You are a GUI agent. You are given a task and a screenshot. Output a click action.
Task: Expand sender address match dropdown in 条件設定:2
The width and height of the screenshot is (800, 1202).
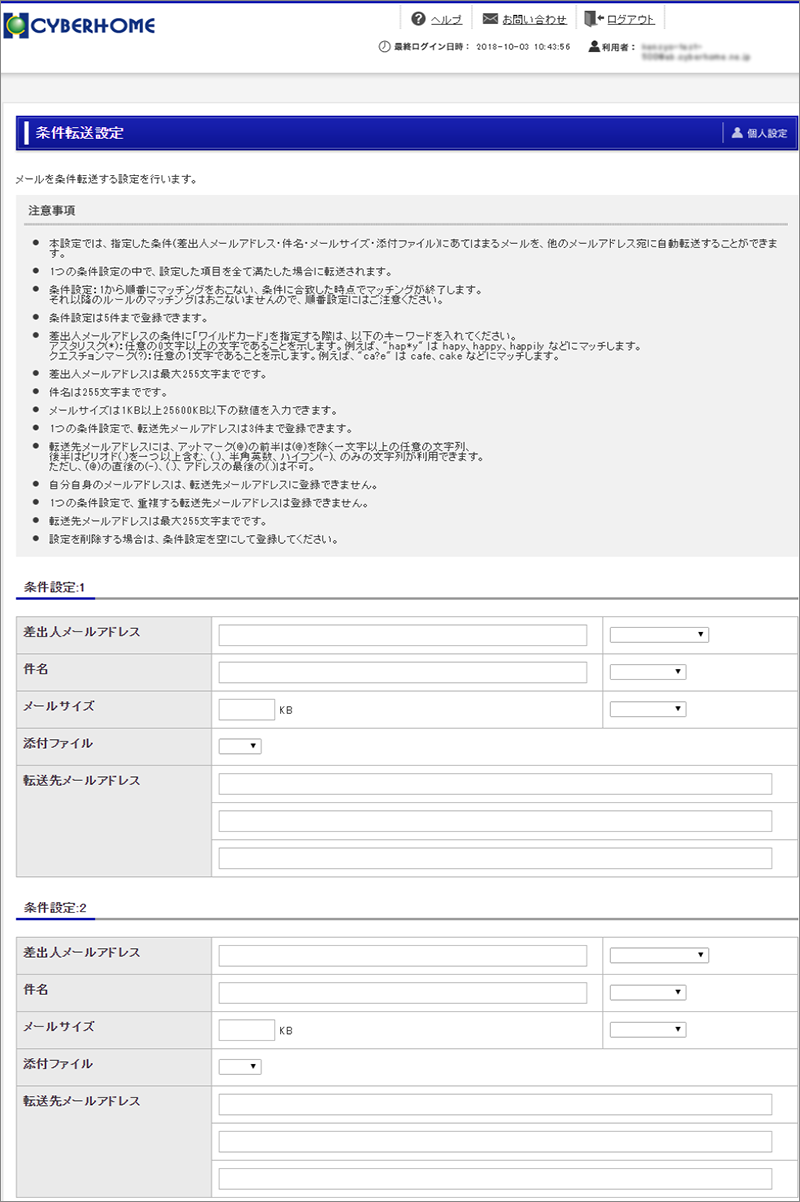tap(659, 955)
